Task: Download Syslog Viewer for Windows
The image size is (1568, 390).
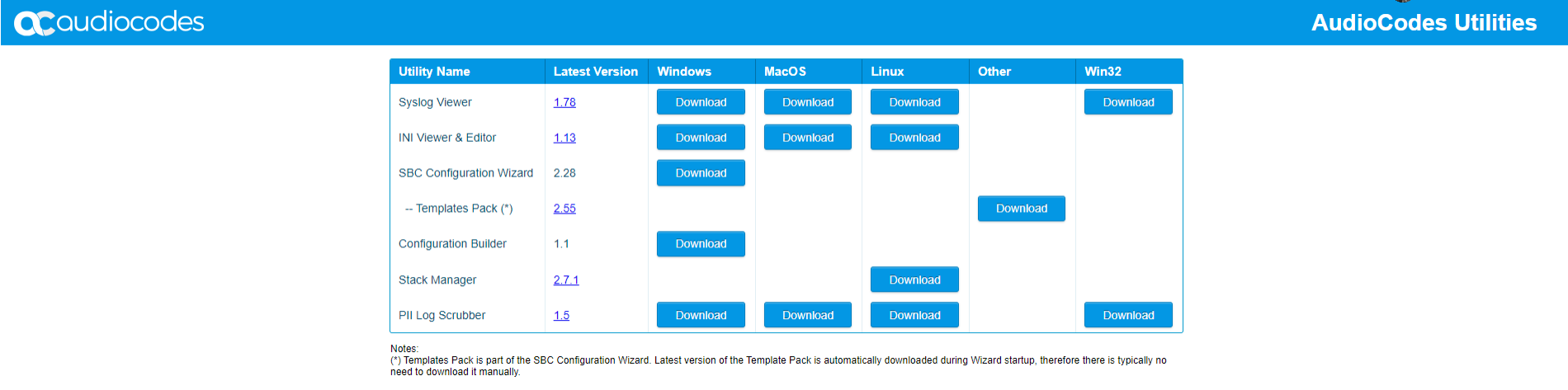Action: pyautogui.click(x=701, y=102)
